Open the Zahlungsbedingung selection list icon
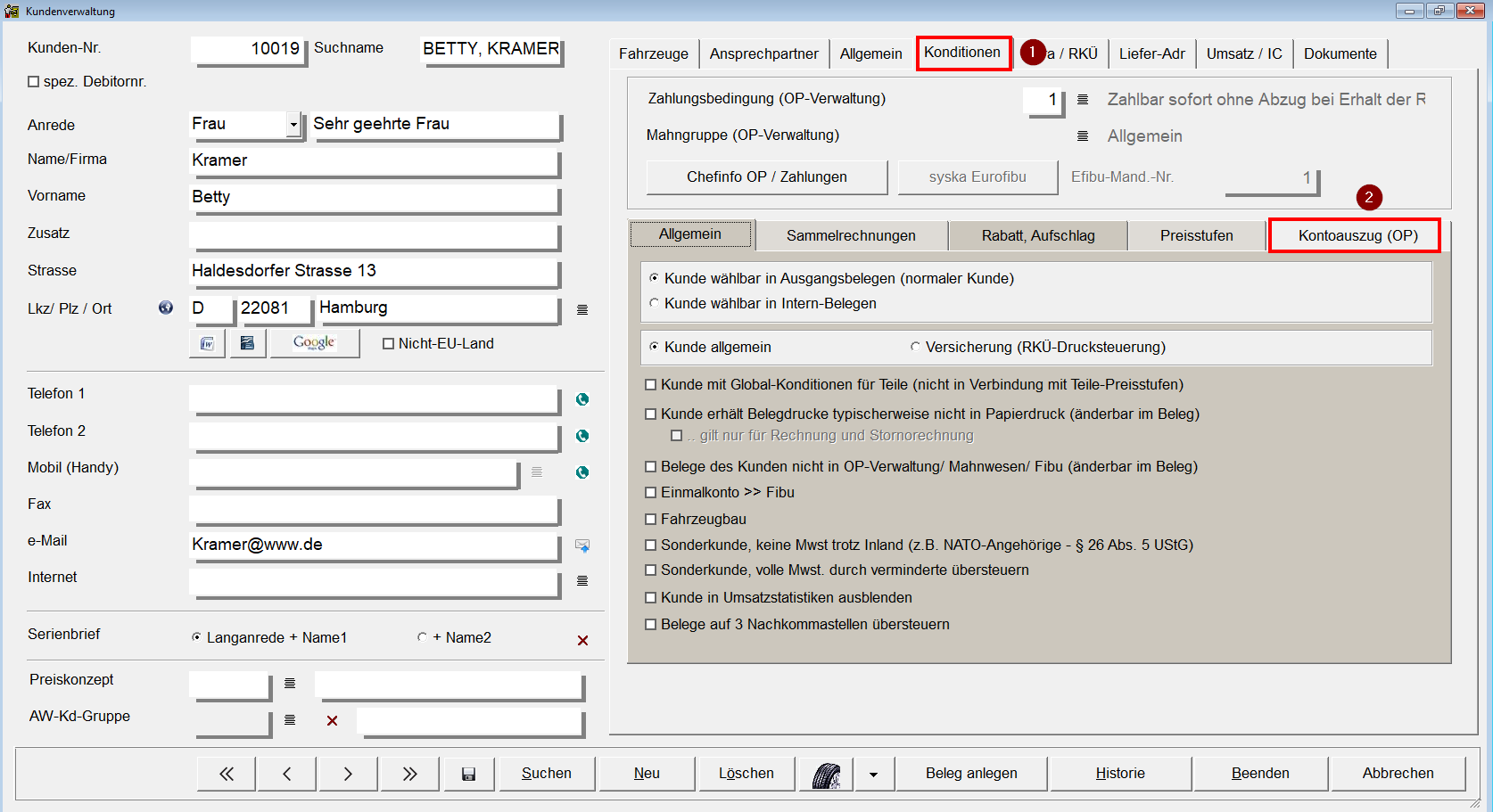This screenshot has height=812, width=1493. 1083,99
